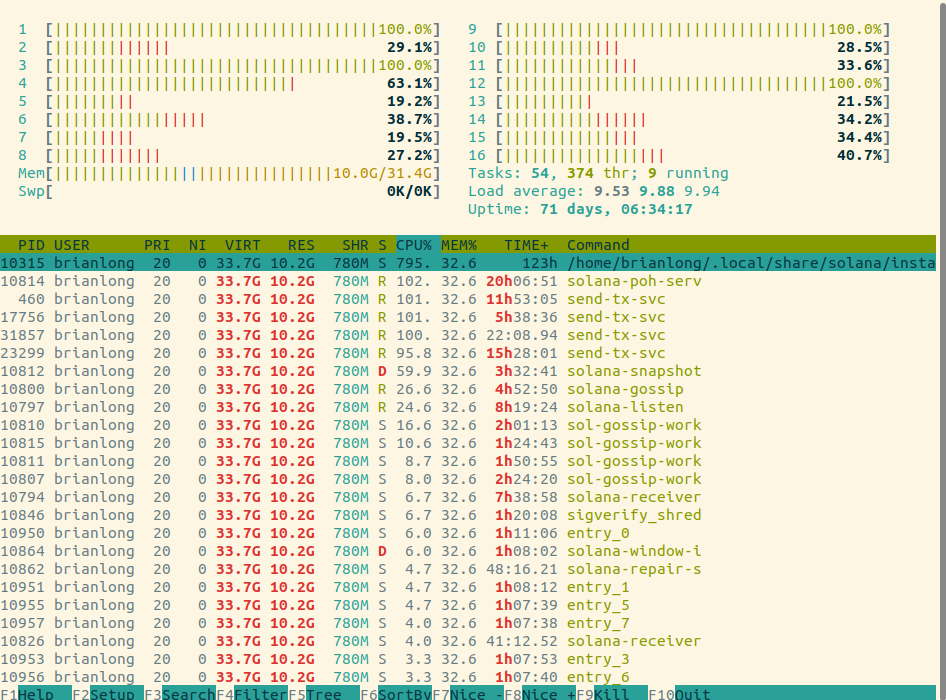Click the CPU 9 meter at 100.0%
Screen dimensions: 946x700
click(679, 30)
